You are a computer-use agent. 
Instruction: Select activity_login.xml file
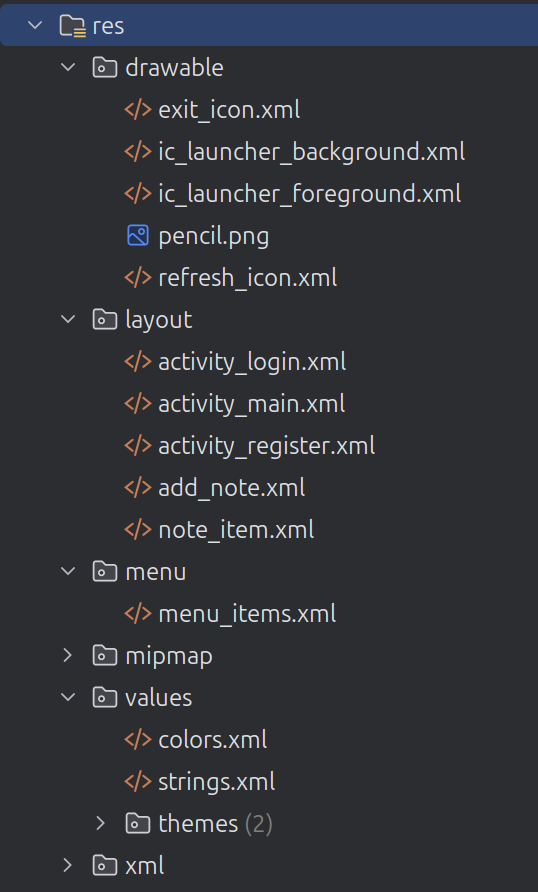tap(252, 362)
